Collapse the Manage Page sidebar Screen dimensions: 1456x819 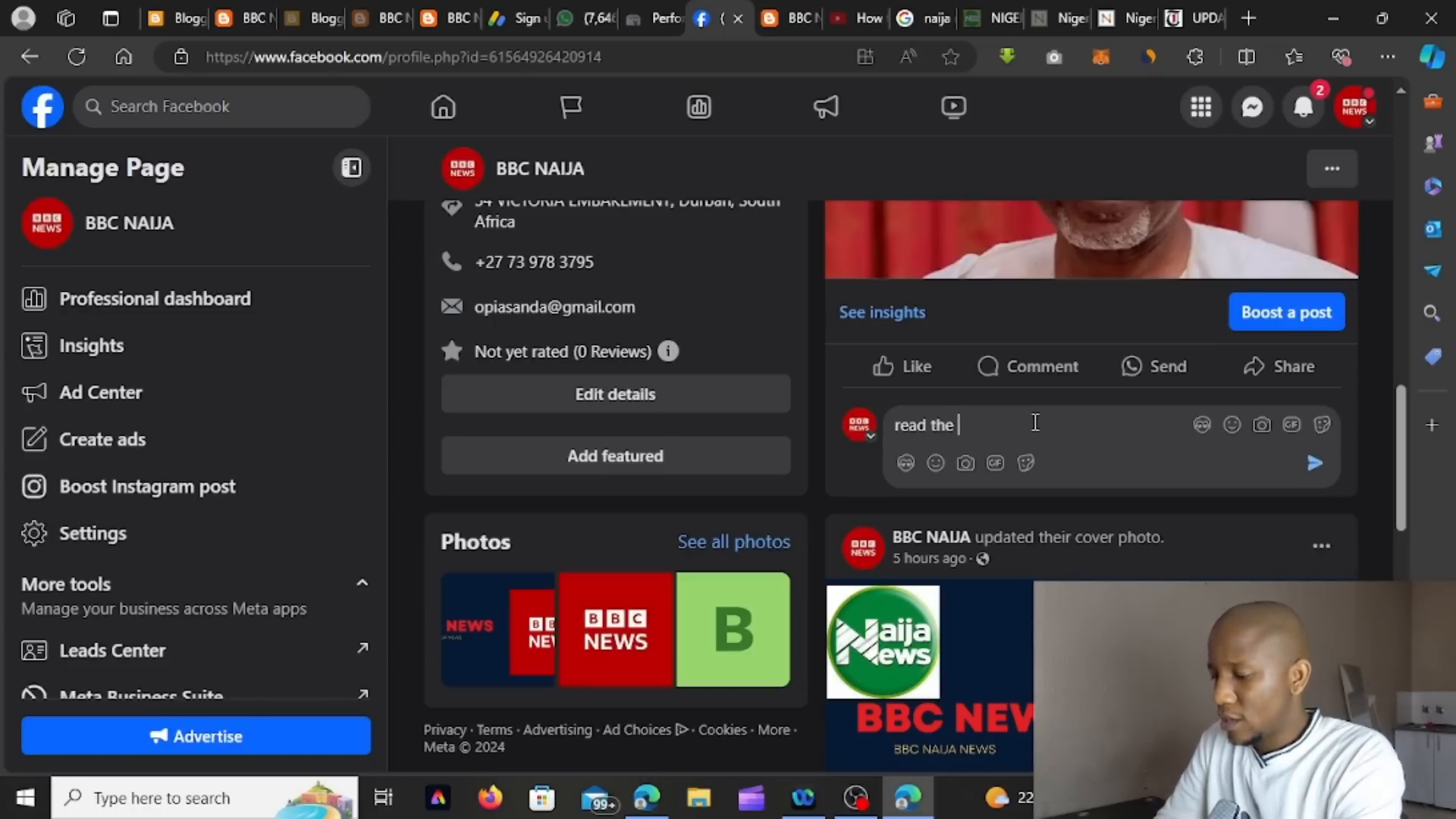351,168
